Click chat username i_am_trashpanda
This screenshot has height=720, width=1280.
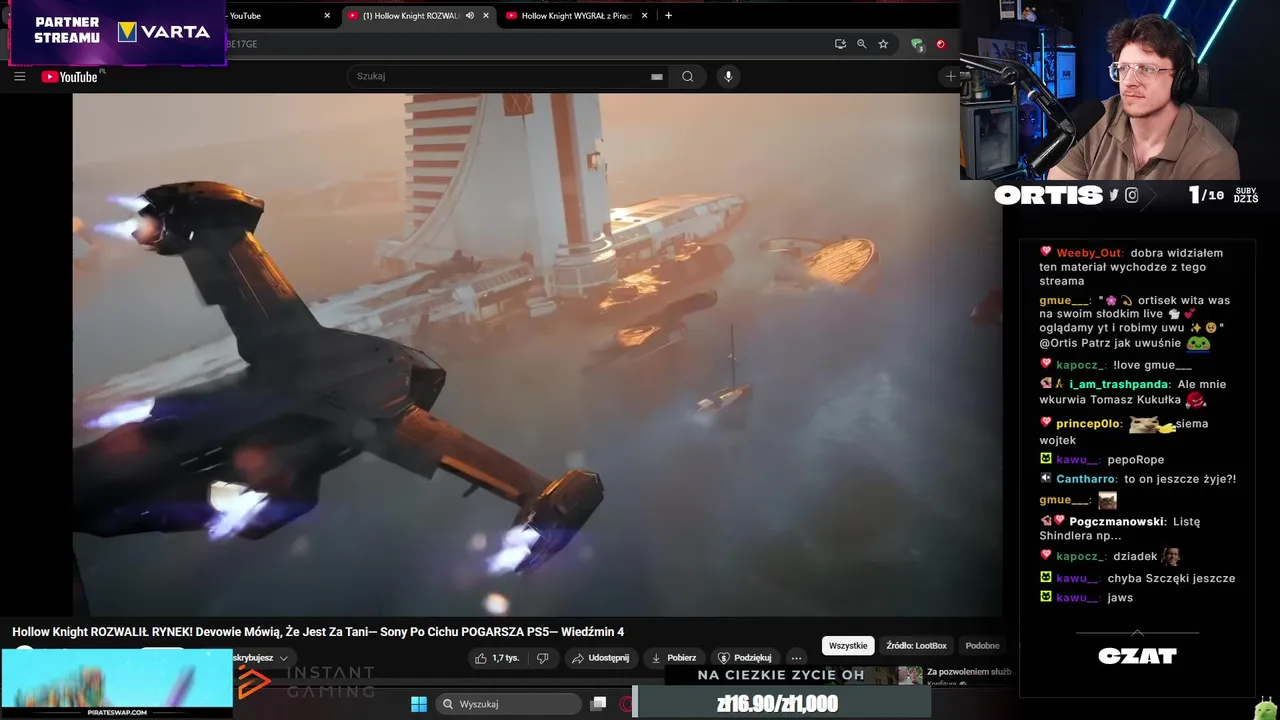click(1119, 384)
